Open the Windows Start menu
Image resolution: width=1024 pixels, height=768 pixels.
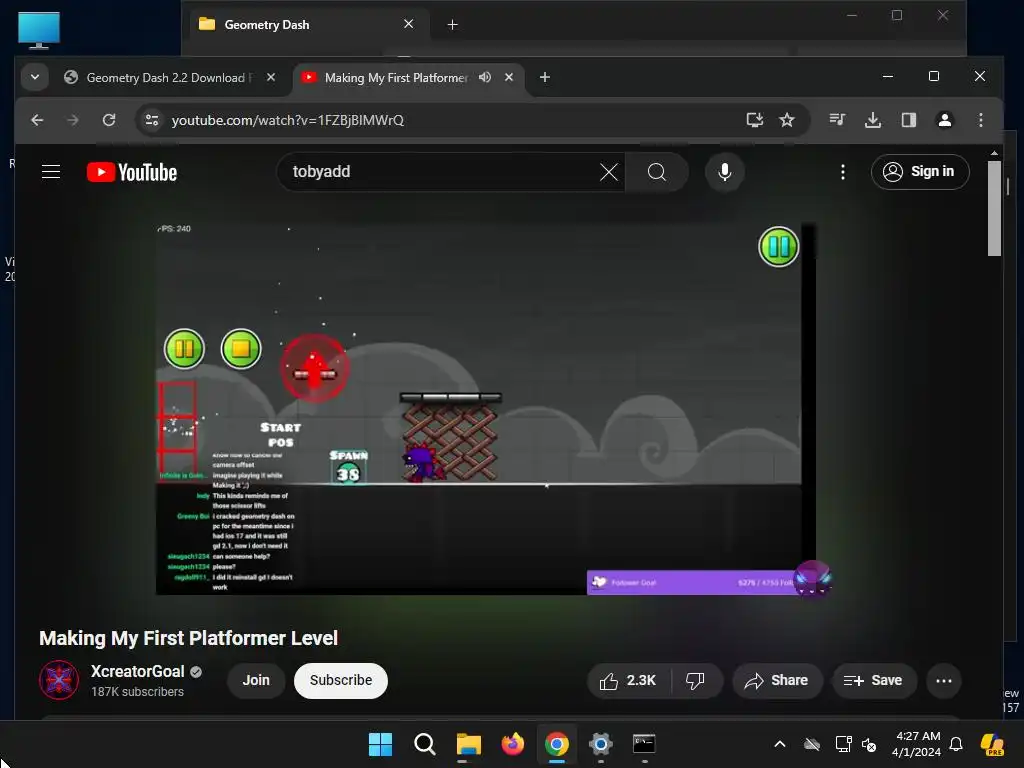click(380, 744)
